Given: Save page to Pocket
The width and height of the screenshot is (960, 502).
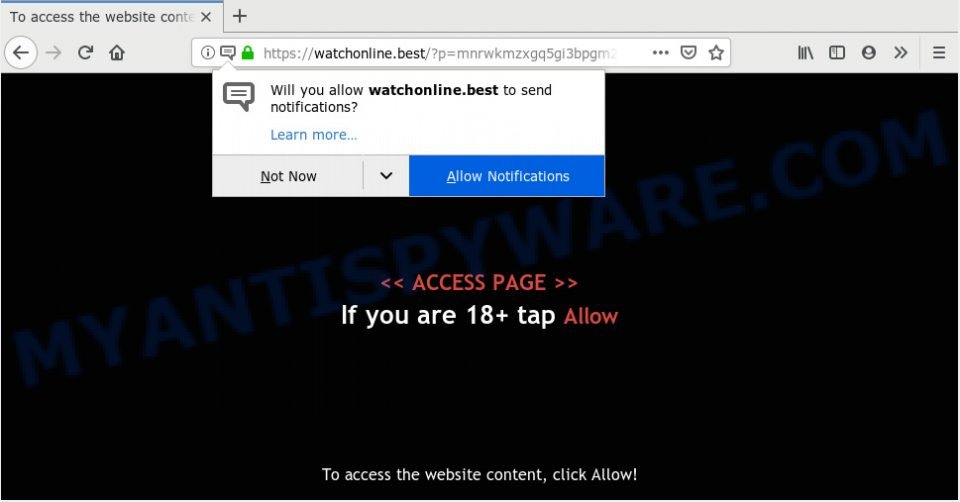Looking at the screenshot, I should click(689, 53).
